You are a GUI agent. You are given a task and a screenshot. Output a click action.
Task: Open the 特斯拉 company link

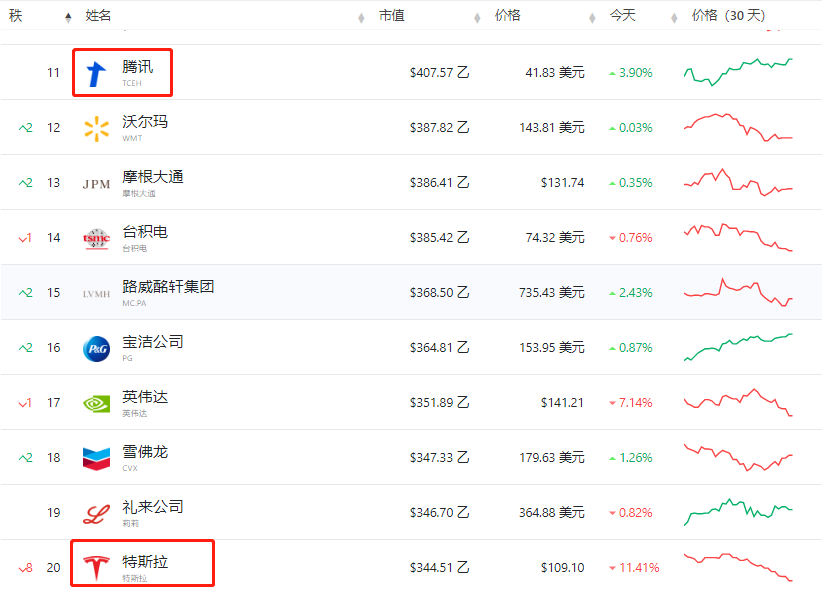[x=145, y=562]
